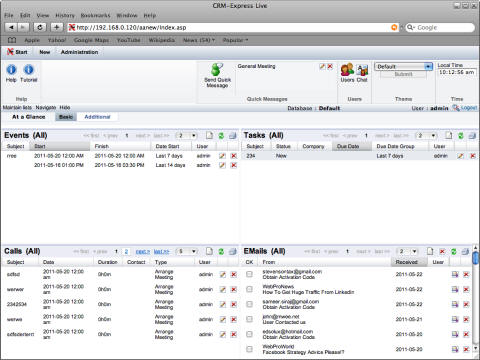Expand the News bookmarks folder
This screenshot has width=480, height=360.
point(199,40)
